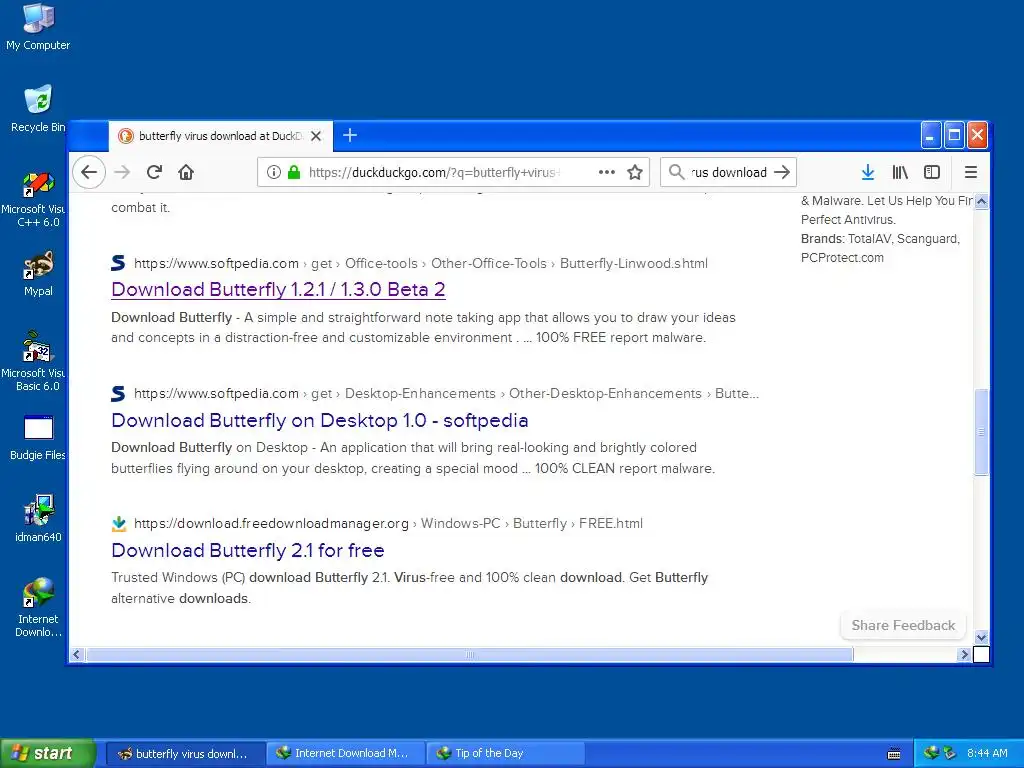Select the Recycle Bin desktop icon

pyautogui.click(x=38, y=109)
